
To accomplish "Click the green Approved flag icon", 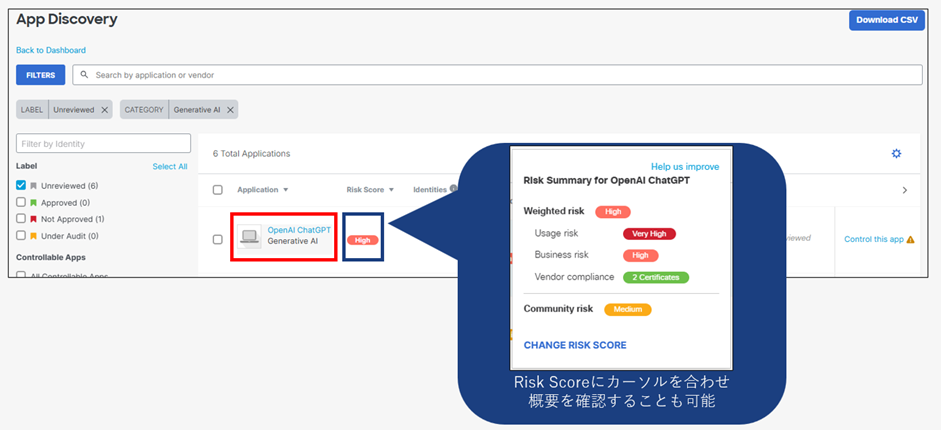I will [x=33, y=202].
